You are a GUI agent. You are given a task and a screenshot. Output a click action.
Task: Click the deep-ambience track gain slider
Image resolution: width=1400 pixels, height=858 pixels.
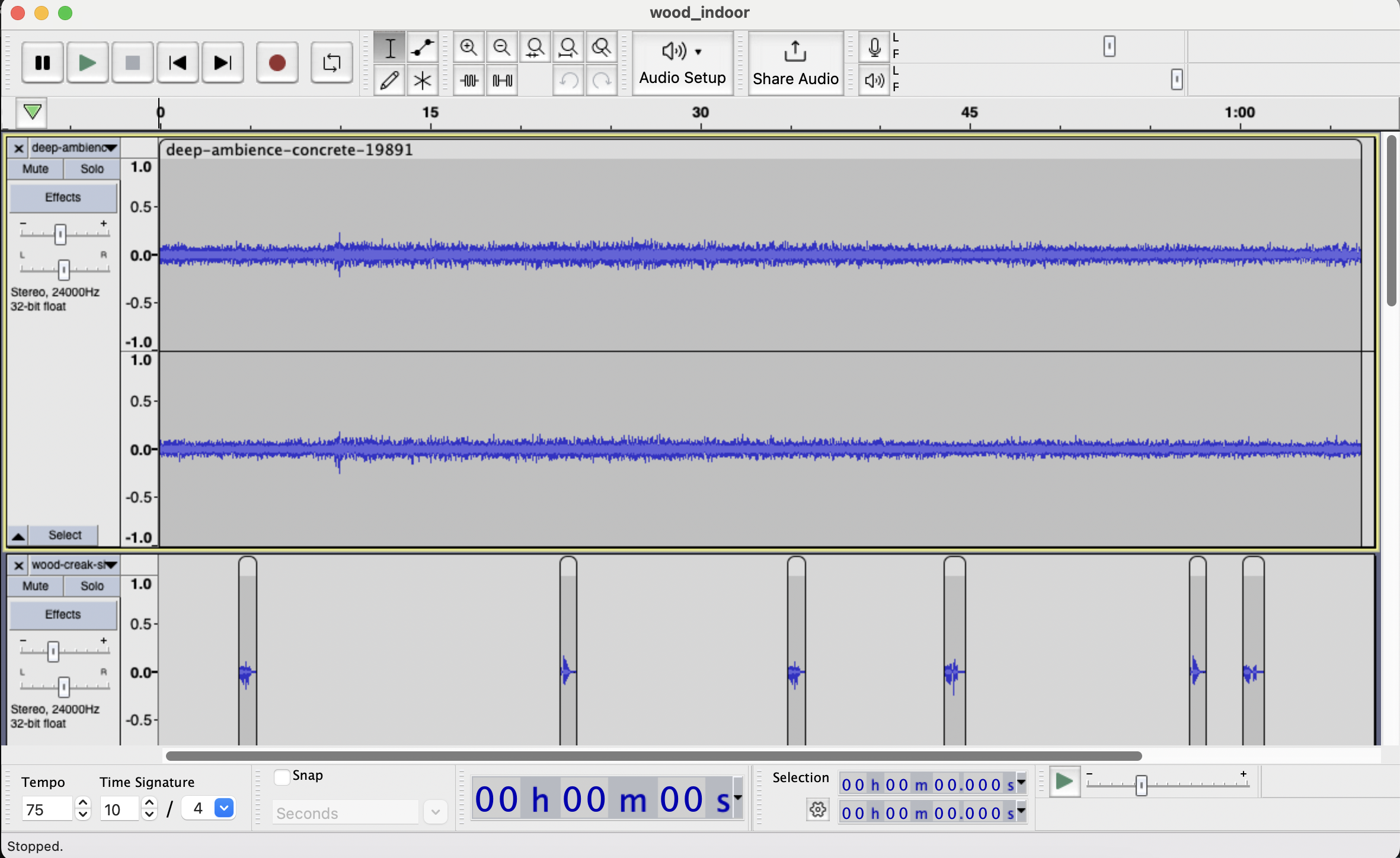click(60, 234)
